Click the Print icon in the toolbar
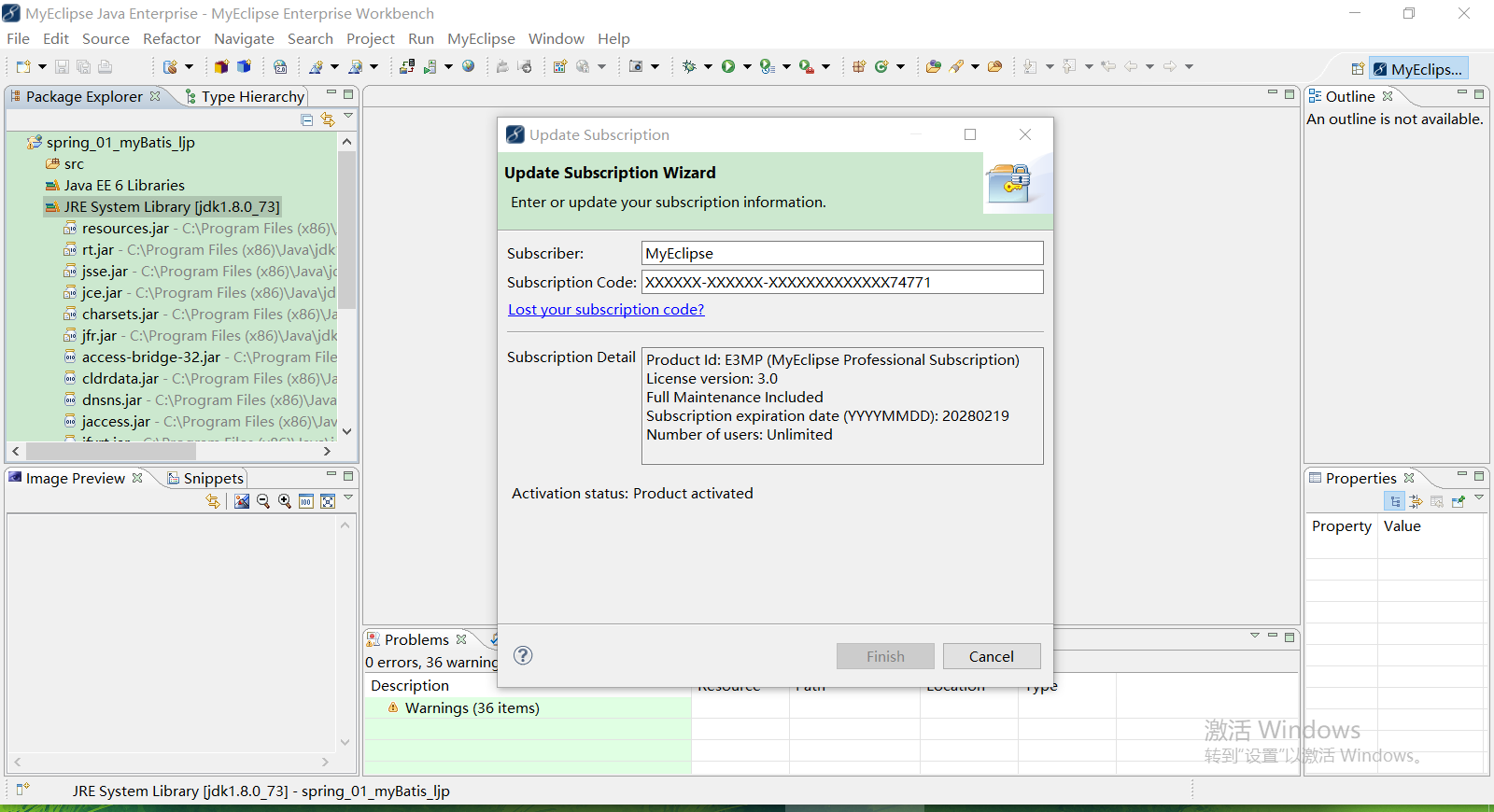Screen dimensions: 1494x812 click(105, 66)
